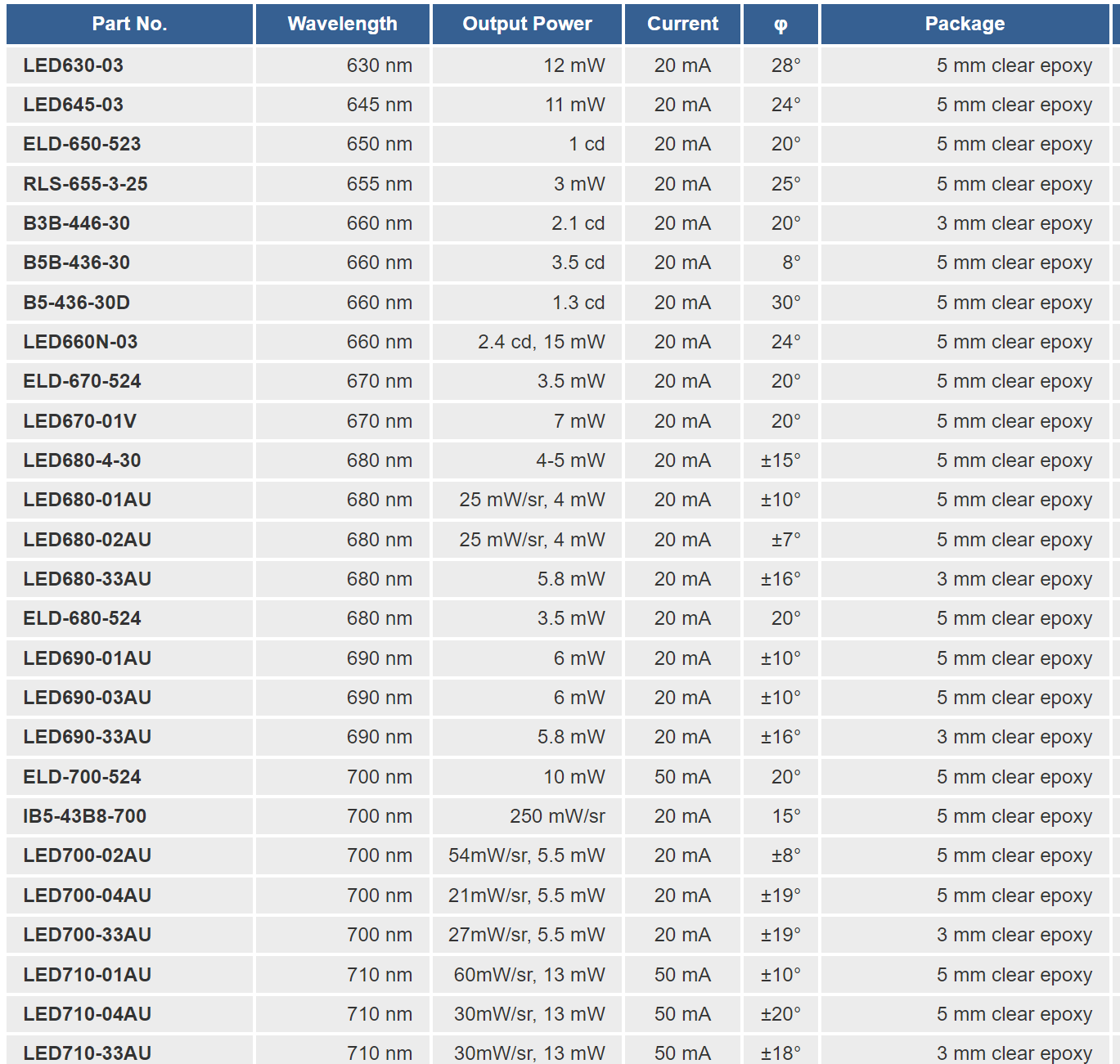The height and width of the screenshot is (1064, 1120).
Task: Open part B5B-436-30
Action: [x=77, y=263]
